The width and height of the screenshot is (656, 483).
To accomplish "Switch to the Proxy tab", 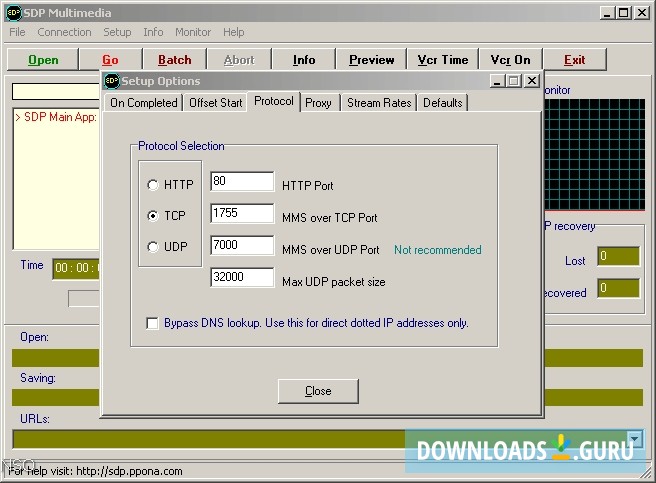I will click(318, 103).
